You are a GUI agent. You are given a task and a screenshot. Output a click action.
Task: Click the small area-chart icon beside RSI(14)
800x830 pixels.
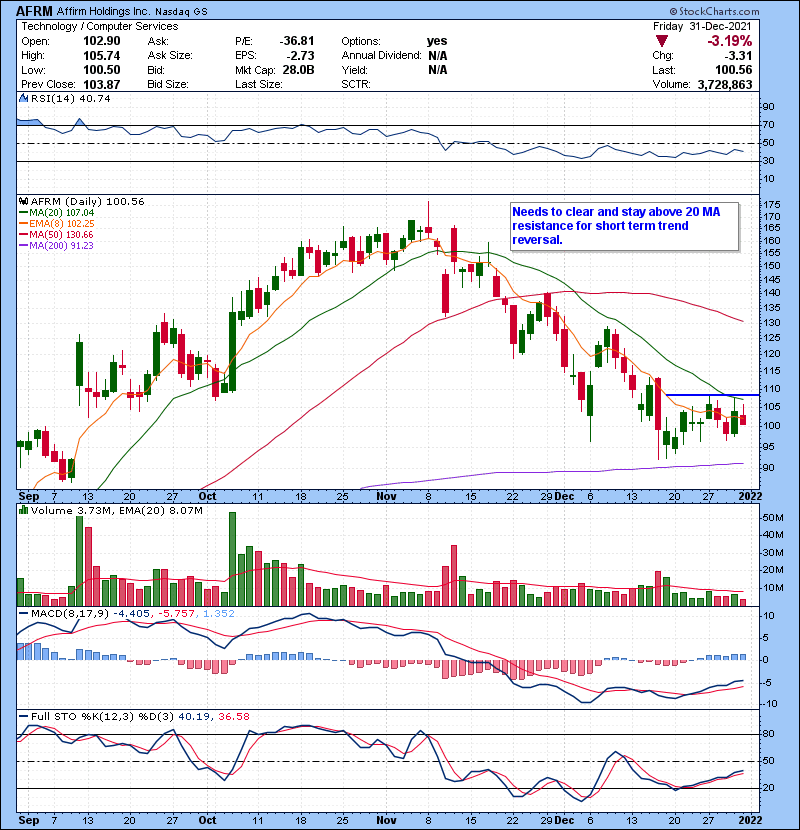click(x=23, y=98)
